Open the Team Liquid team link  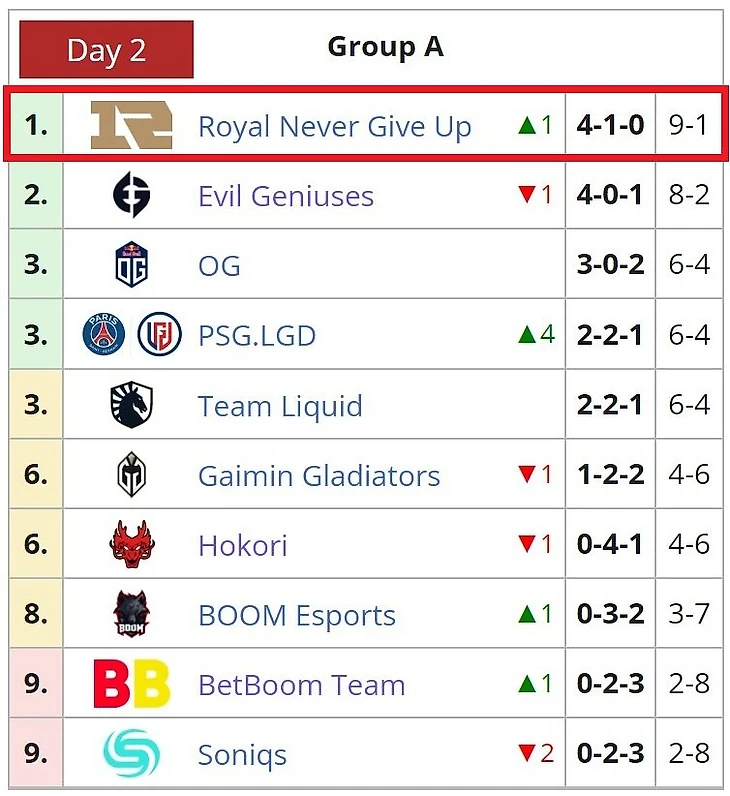coord(280,406)
